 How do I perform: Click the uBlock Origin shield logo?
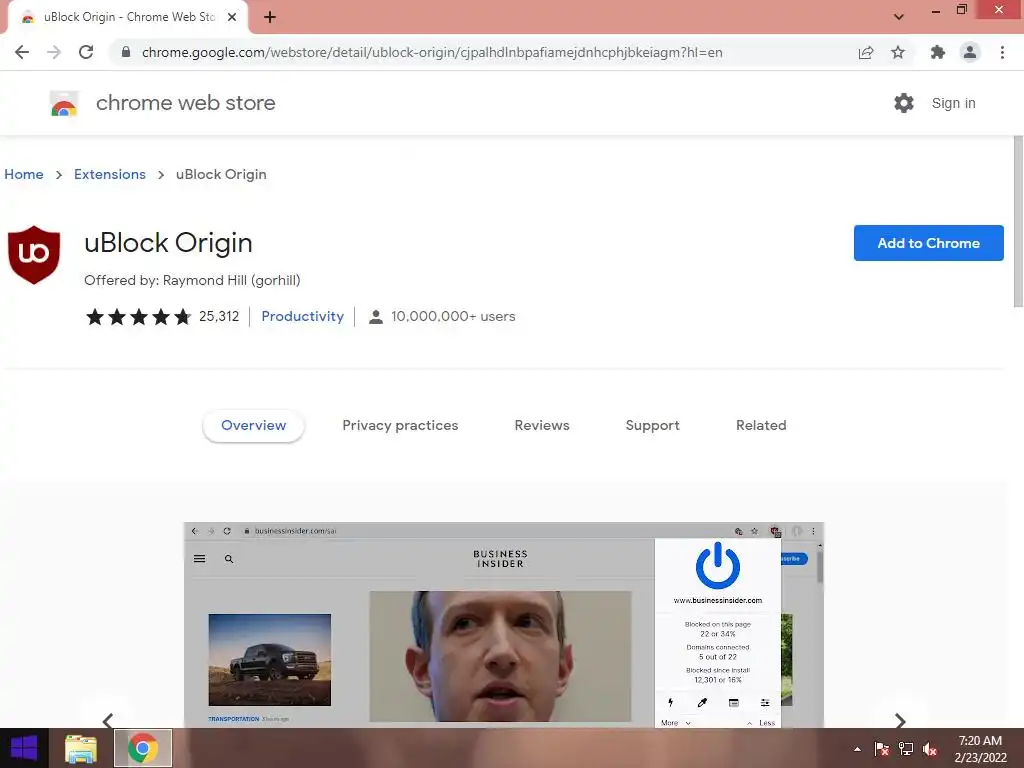point(34,255)
